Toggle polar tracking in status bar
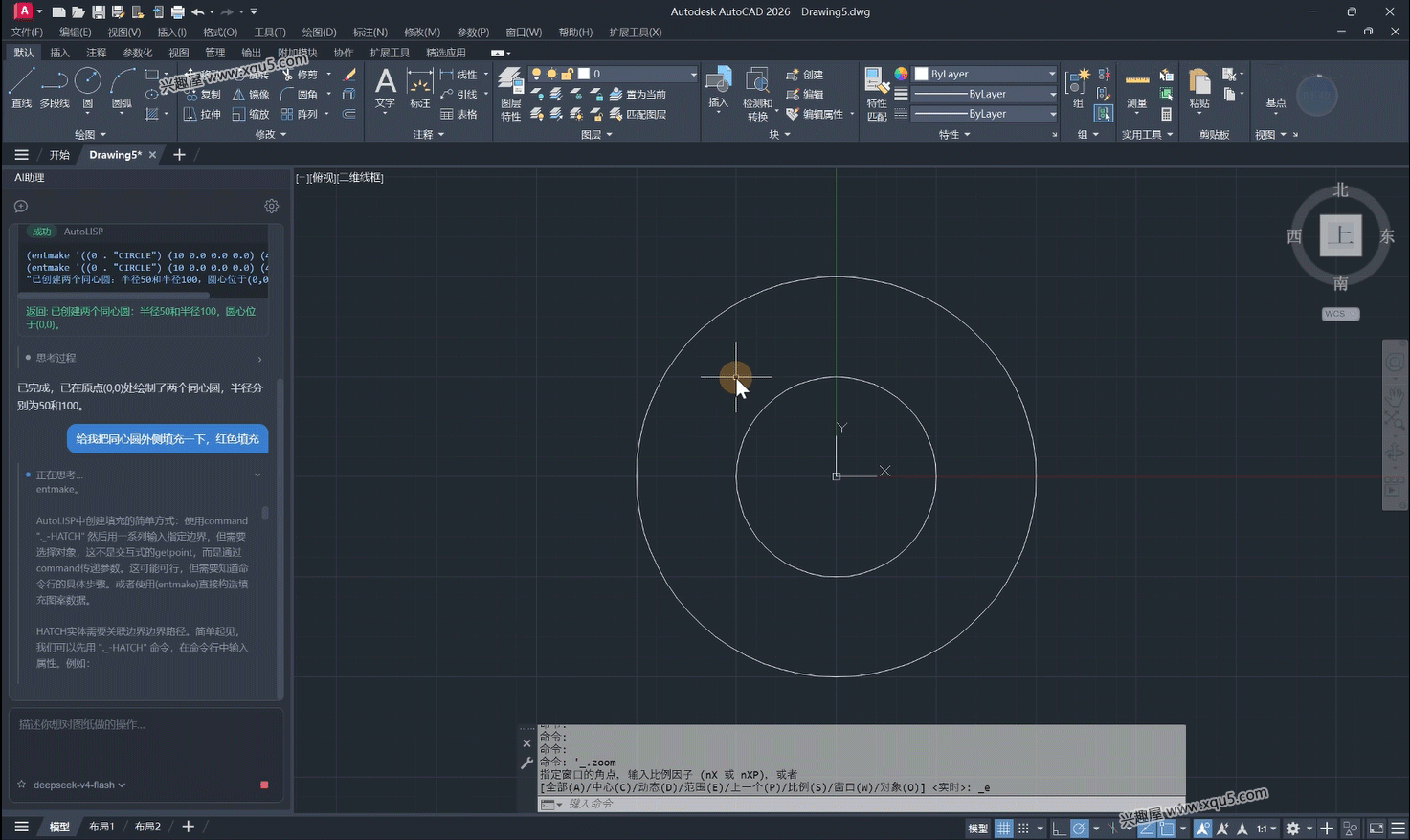1410x840 pixels. [1079, 828]
